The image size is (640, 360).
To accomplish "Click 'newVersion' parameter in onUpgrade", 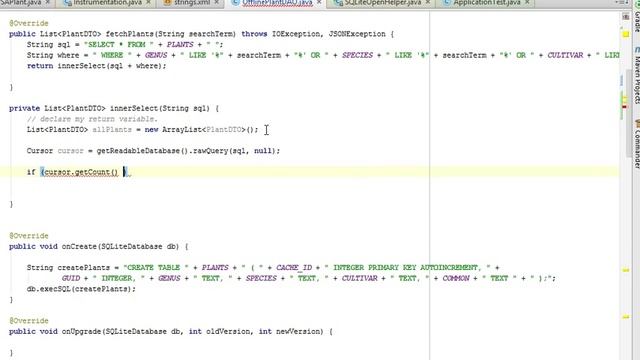I will [x=299, y=331].
